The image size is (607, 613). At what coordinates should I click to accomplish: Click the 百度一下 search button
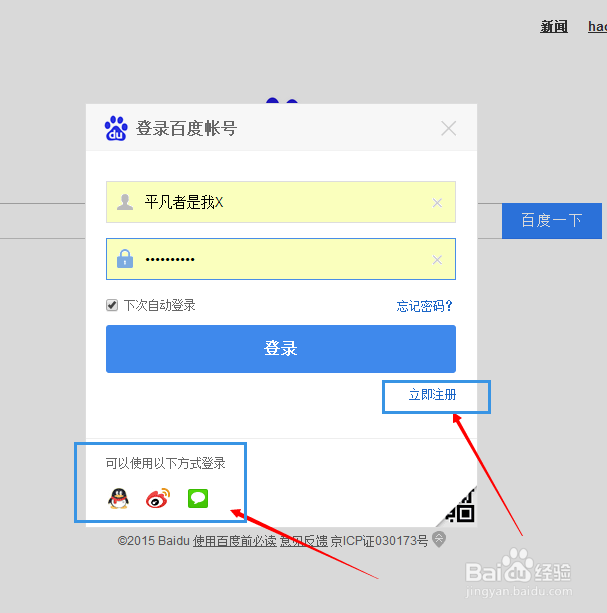coord(551,220)
